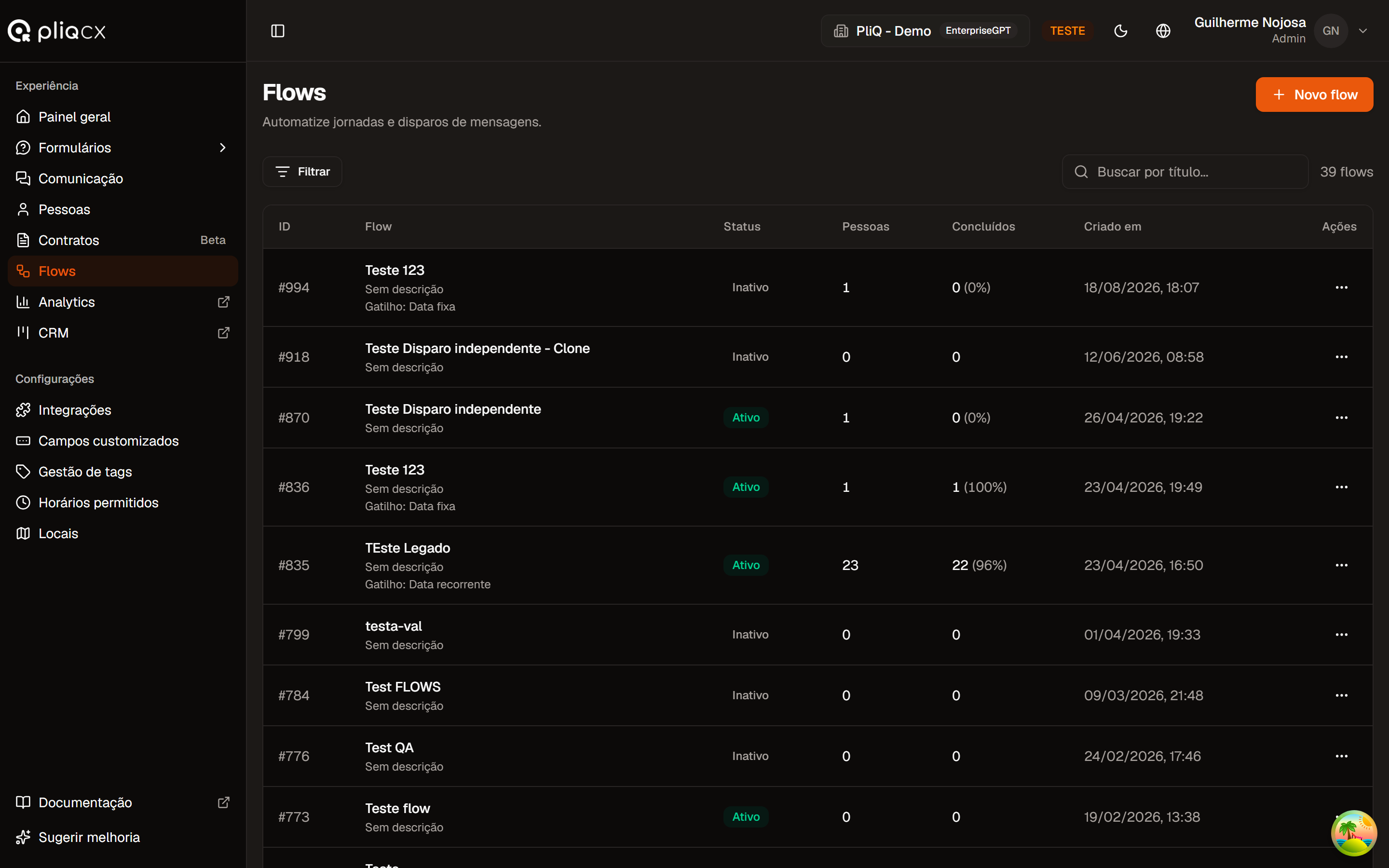Viewport: 1389px width, 868px height.
Task: Click the TESTE environment badge
Action: point(1067,31)
